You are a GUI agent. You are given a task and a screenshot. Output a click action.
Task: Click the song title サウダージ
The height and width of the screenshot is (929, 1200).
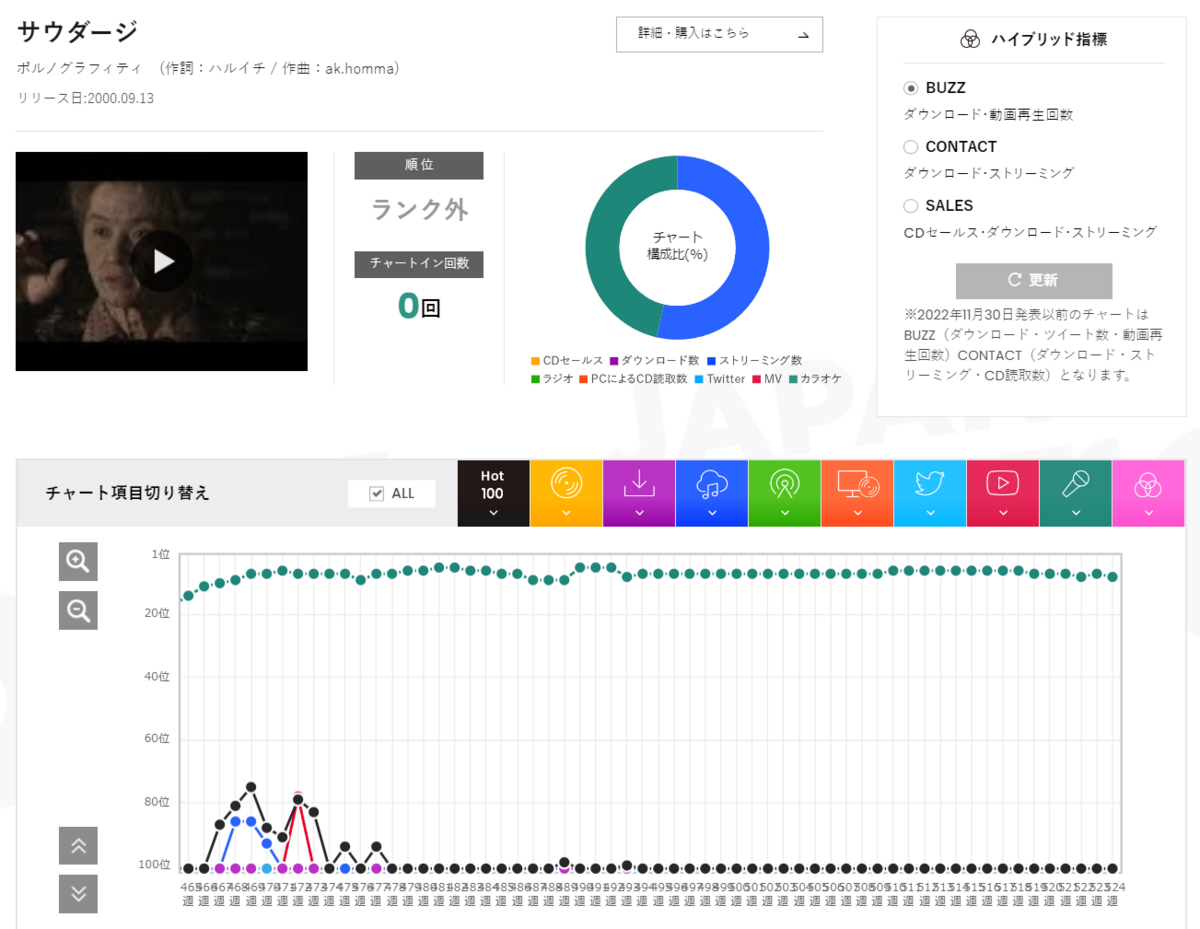coord(77,31)
